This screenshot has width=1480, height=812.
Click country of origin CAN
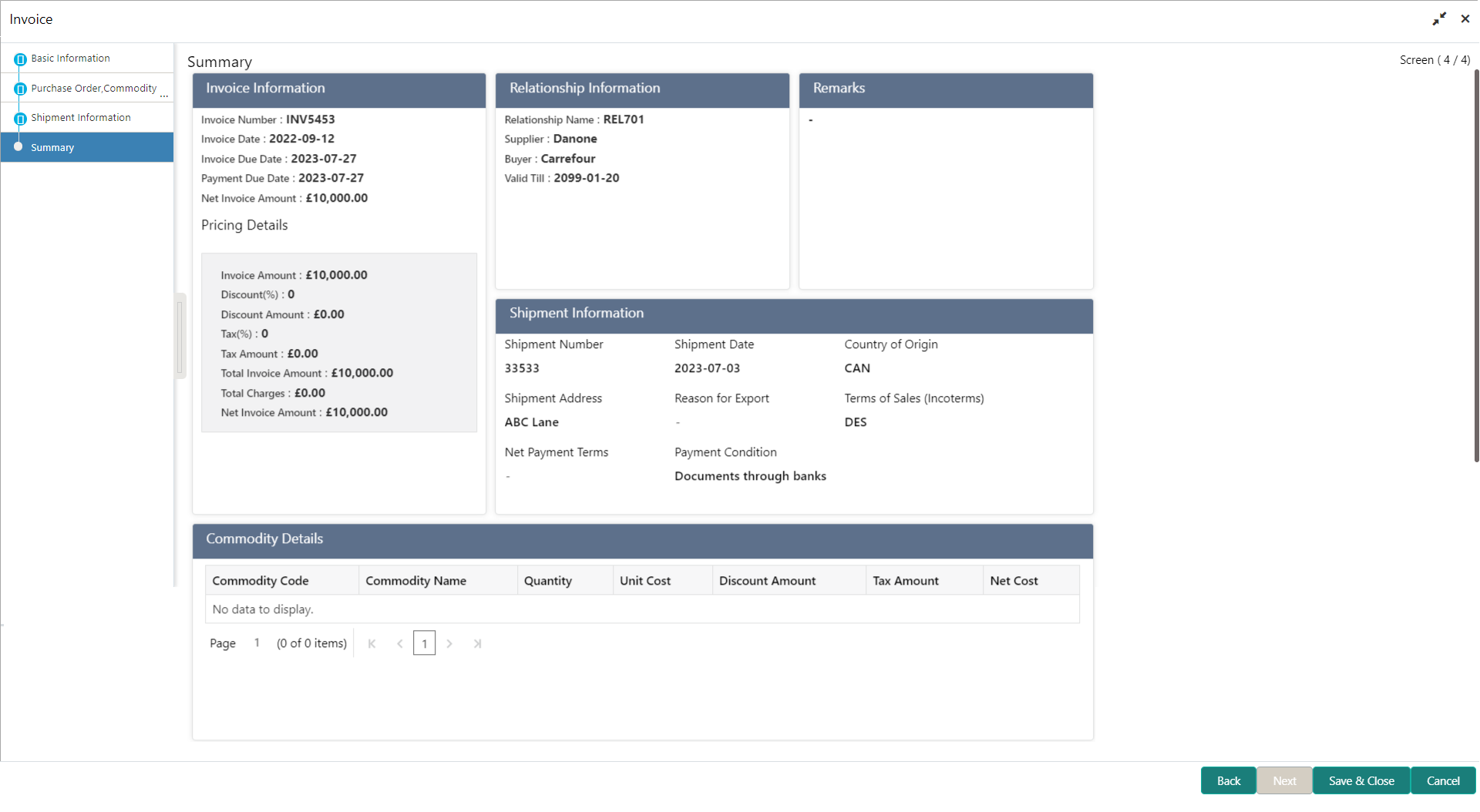tap(857, 368)
